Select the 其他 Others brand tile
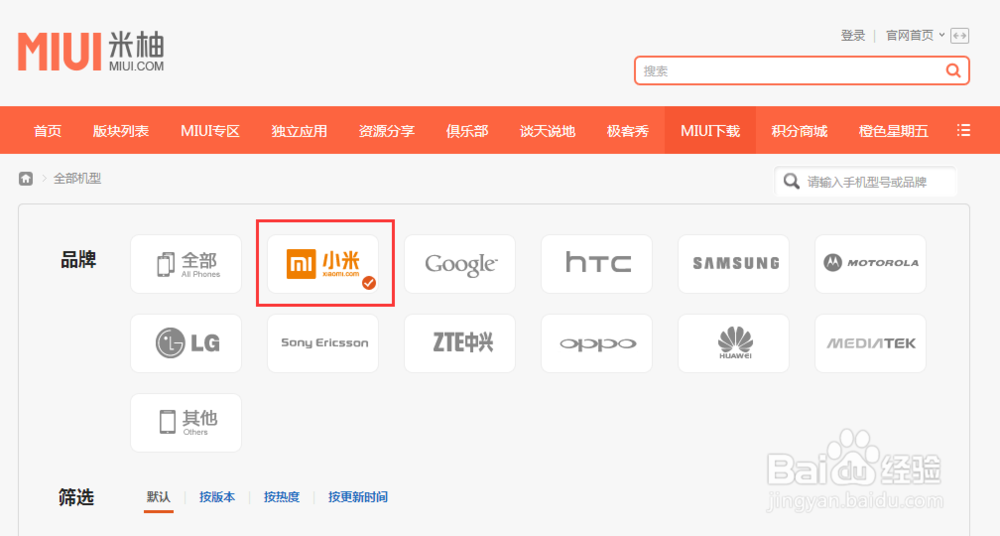Viewport: 1000px width, 536px height. 186,422
